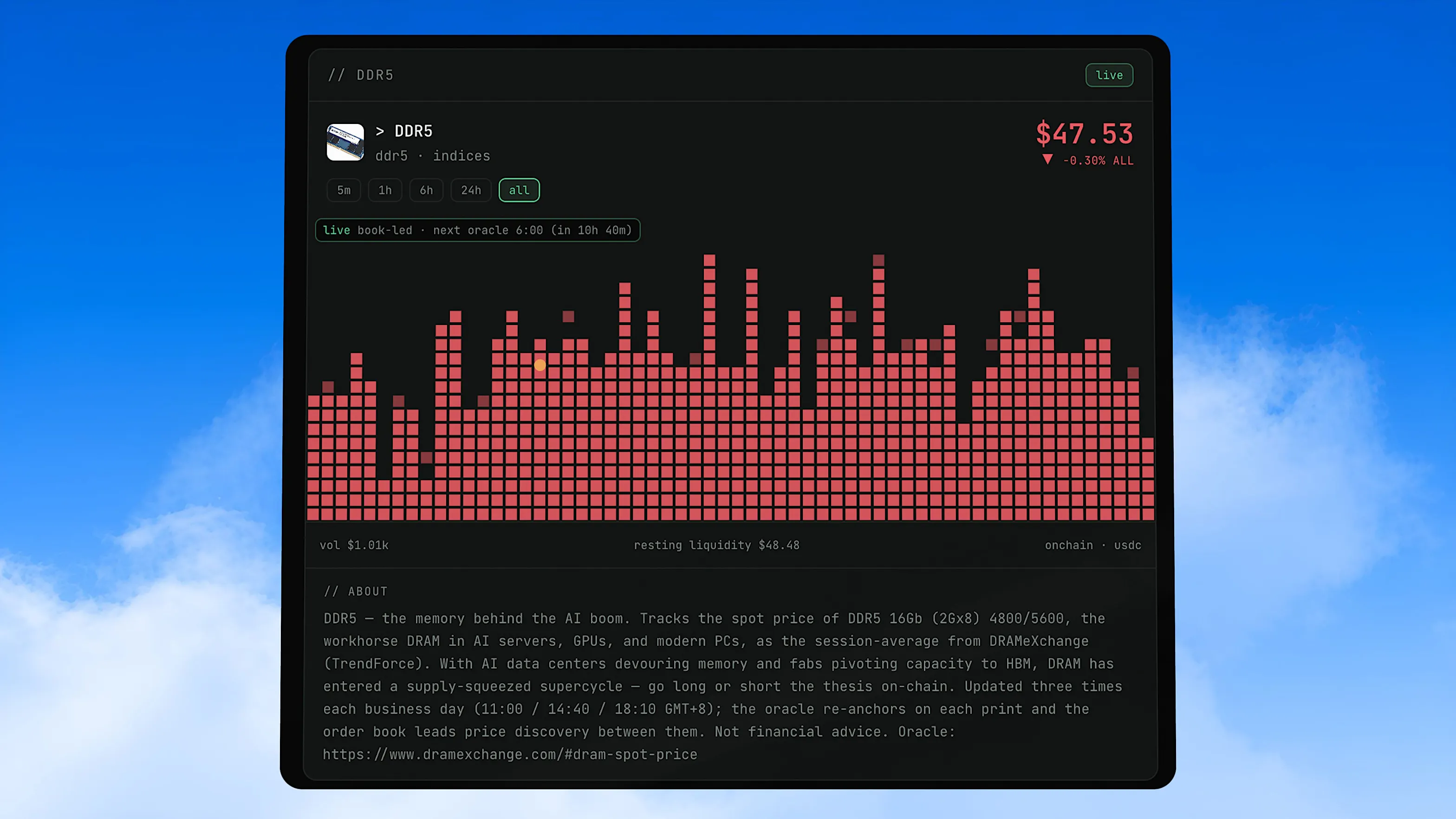Click the resting liquidity $48.48 text
The height and width of the screenshot is (819, 1456).
click(716, 545)
